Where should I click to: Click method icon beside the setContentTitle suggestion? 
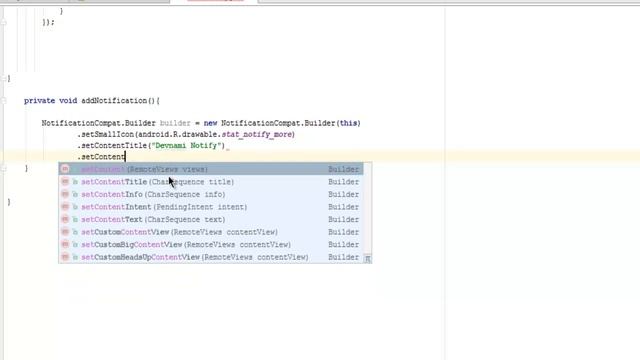[x=65, y=182]
